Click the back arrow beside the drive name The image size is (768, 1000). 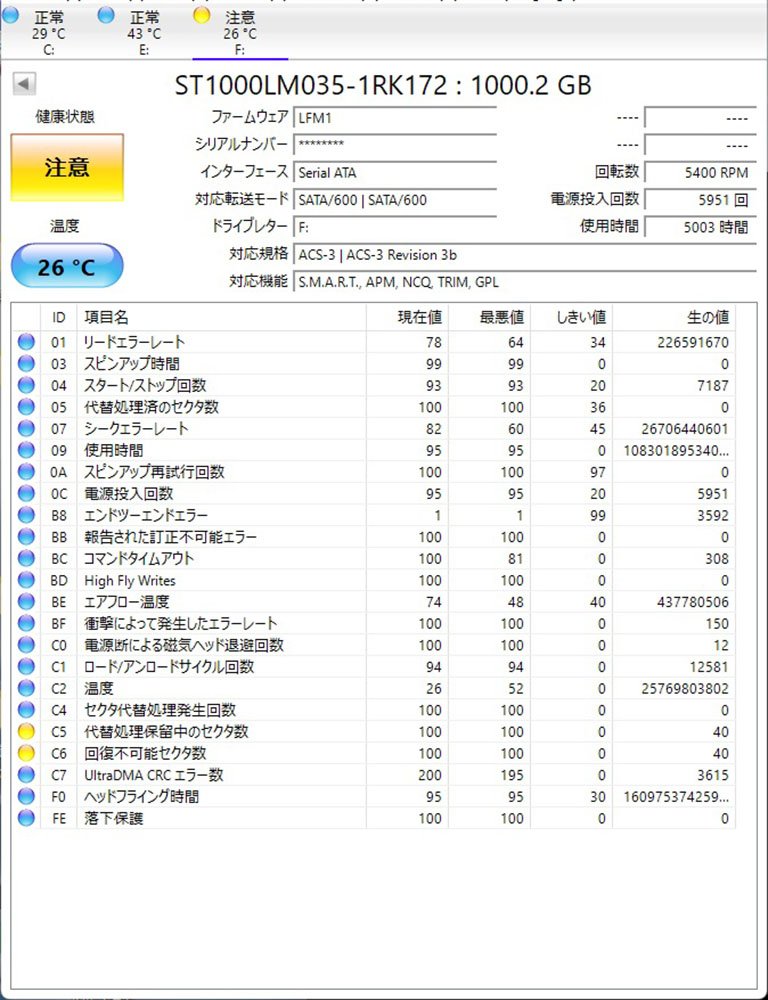click(24, 84)
